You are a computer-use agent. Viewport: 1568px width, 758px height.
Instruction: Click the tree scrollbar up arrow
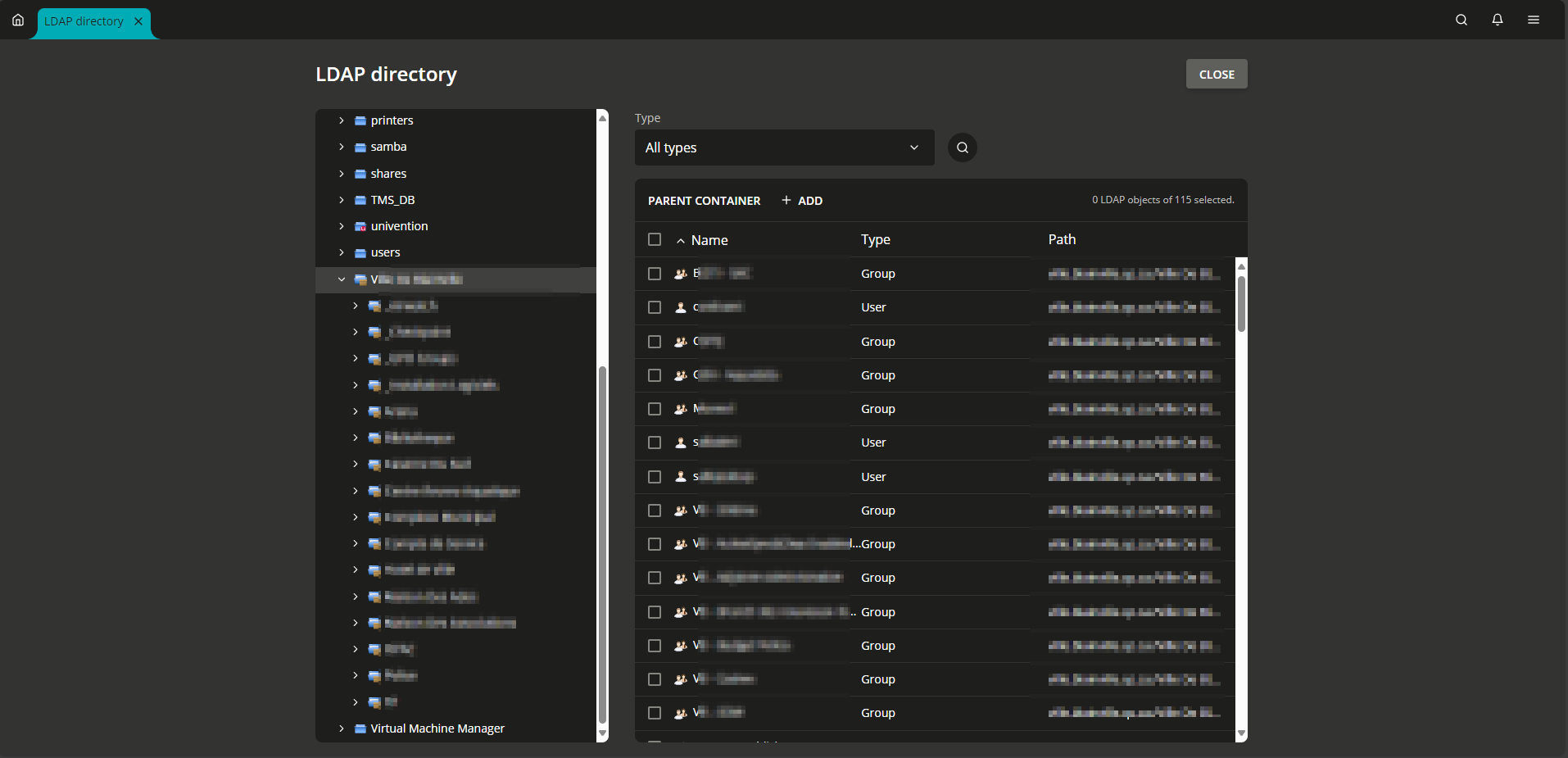coord(602,118)
